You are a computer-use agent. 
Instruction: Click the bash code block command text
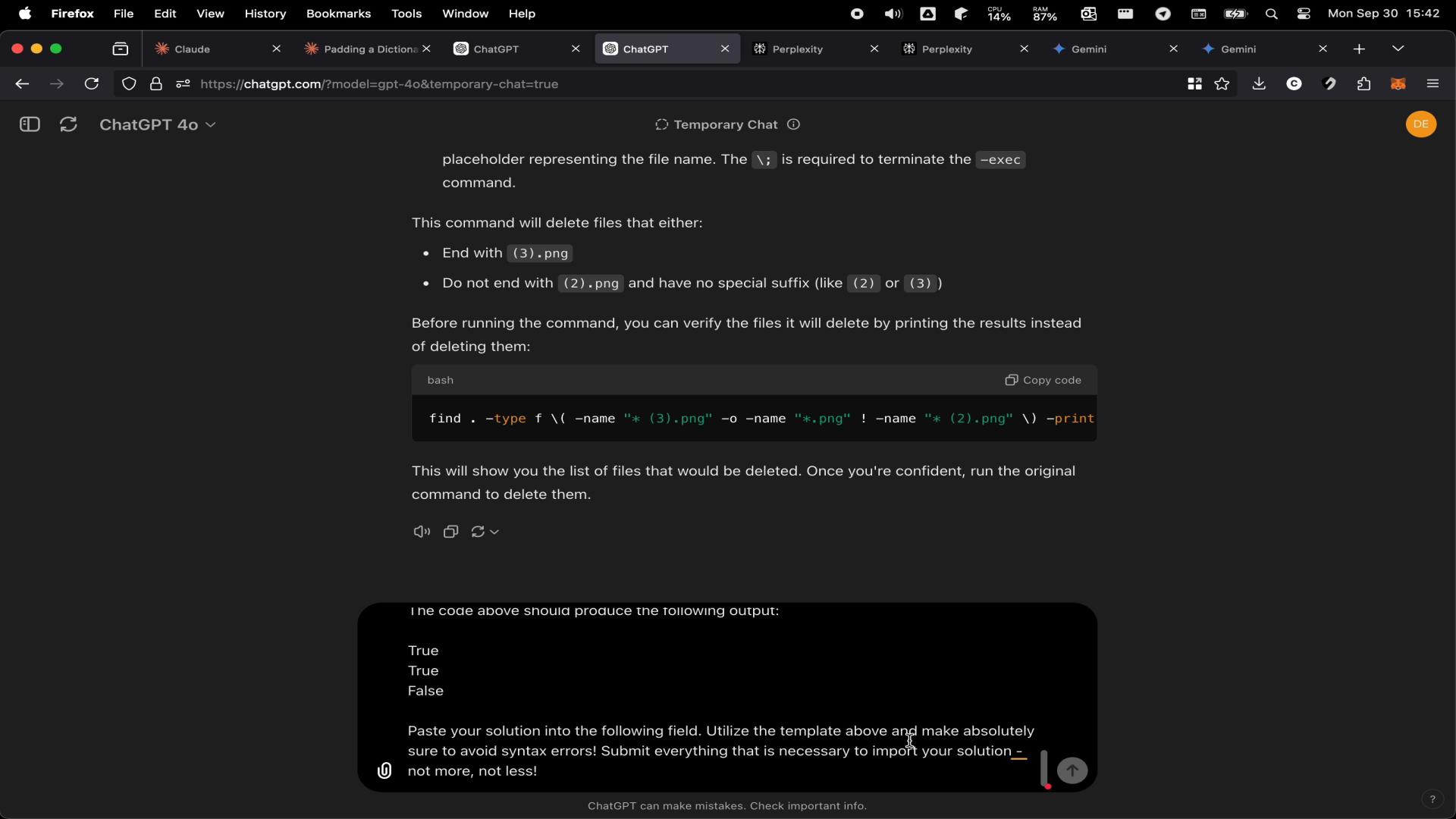pyautogui.click(x=761, y=419)
